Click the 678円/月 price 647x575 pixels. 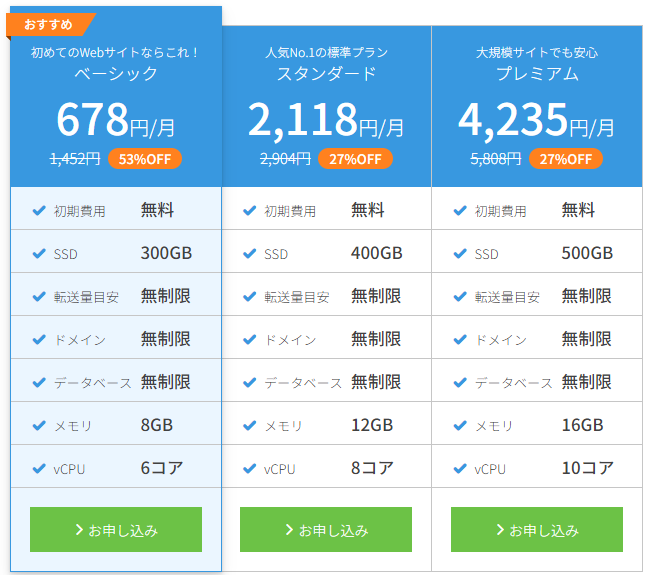click(x=116, y=120)
